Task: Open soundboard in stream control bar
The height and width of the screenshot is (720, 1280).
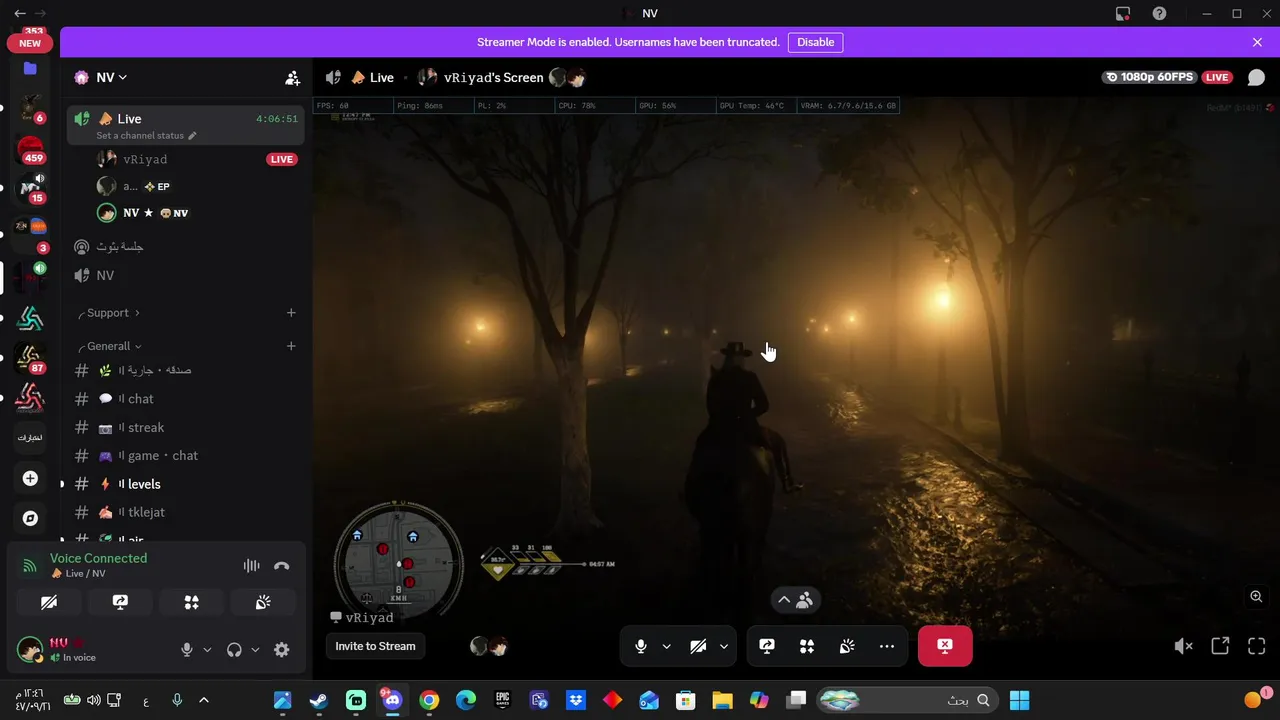Action: (847, 646)
